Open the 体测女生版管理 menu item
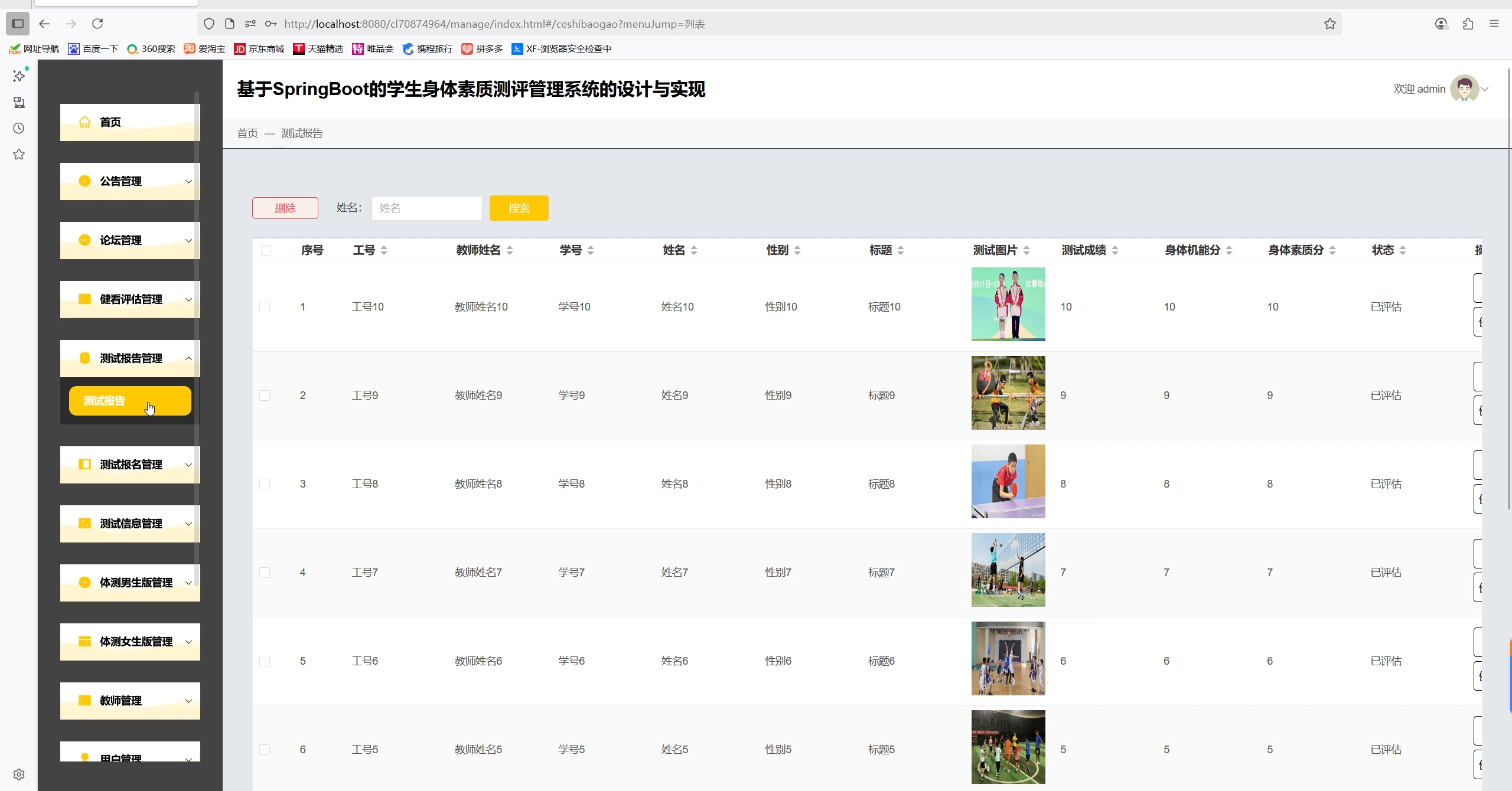 coord(129,642)
